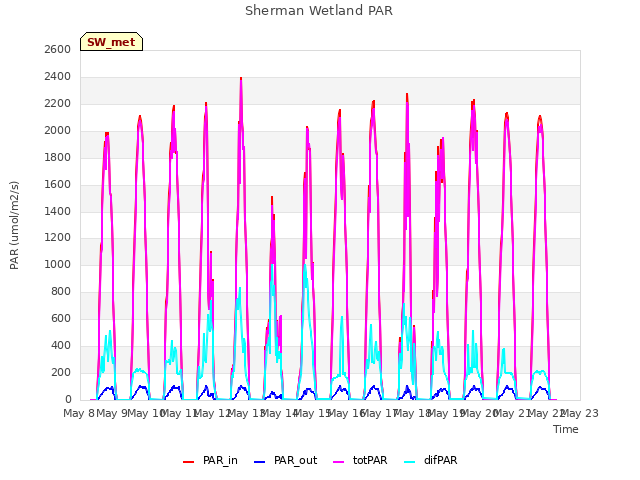Click the blue PAR_out legend swatch

click(260, 462)
